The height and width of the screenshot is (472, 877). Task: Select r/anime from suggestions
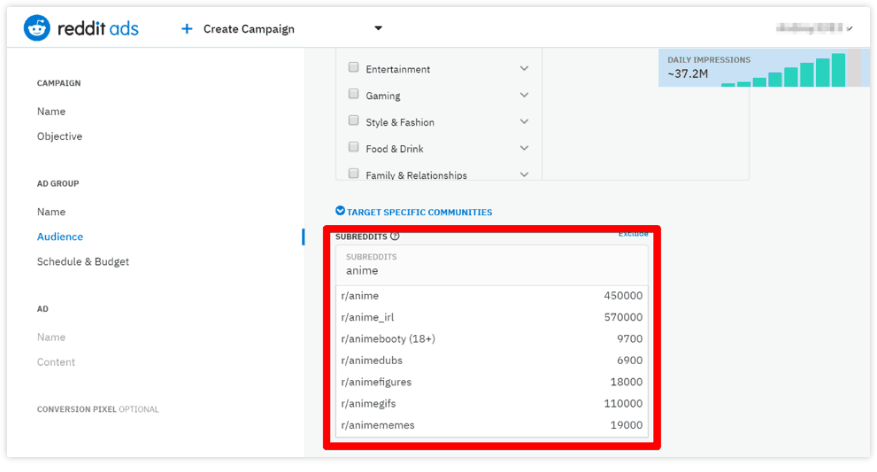(492, 295)
